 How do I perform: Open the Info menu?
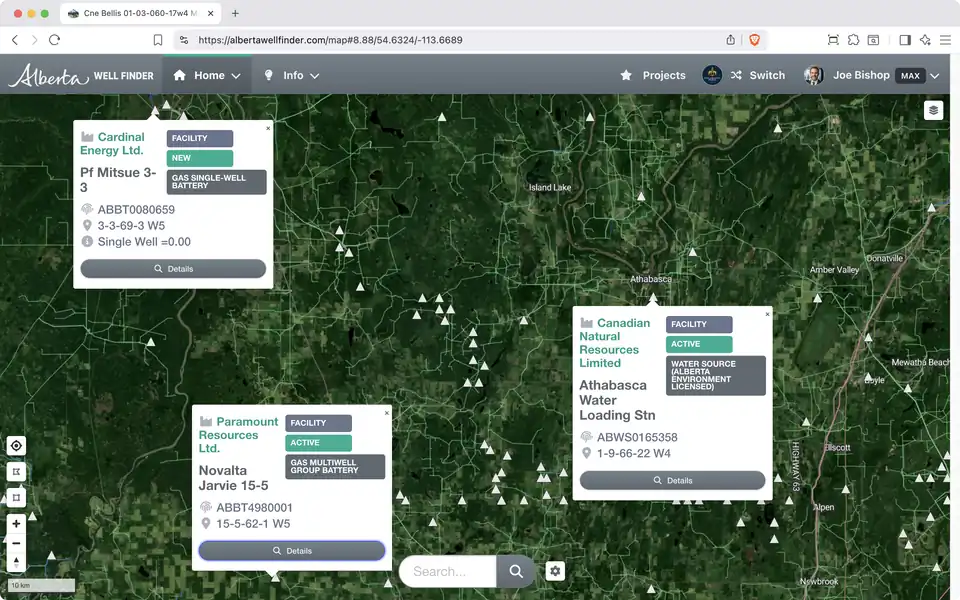291,75
